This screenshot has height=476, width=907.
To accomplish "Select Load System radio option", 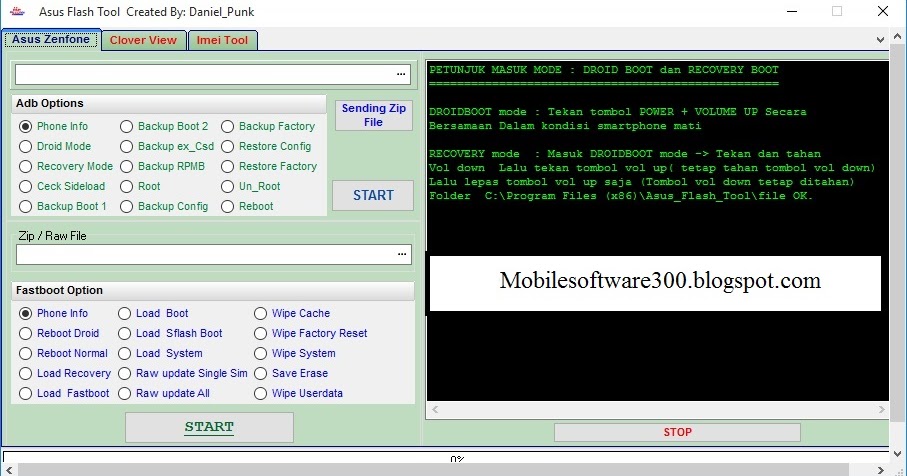I will point(160,353).
